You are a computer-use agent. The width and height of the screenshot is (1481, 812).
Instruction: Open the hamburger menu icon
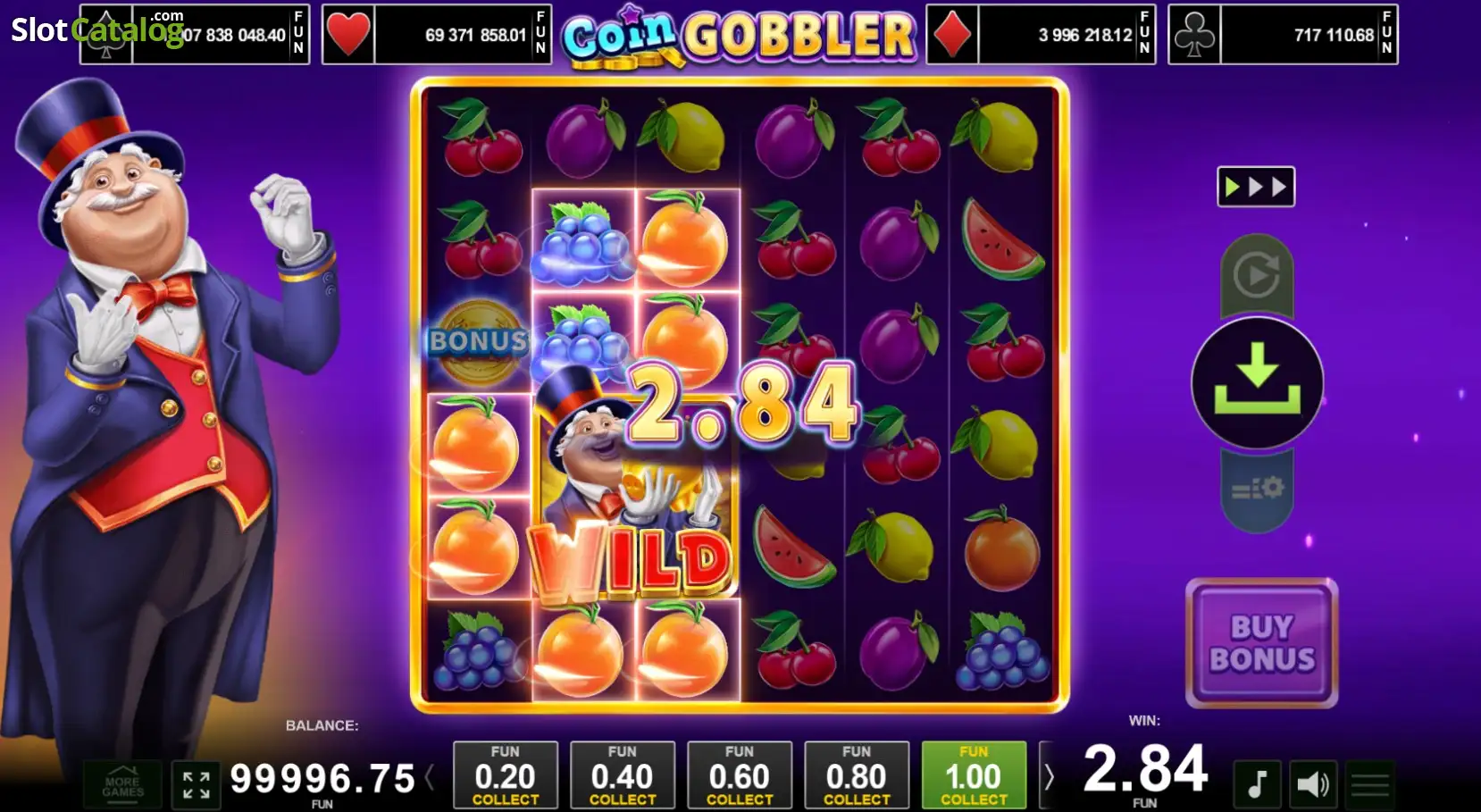1369,784
